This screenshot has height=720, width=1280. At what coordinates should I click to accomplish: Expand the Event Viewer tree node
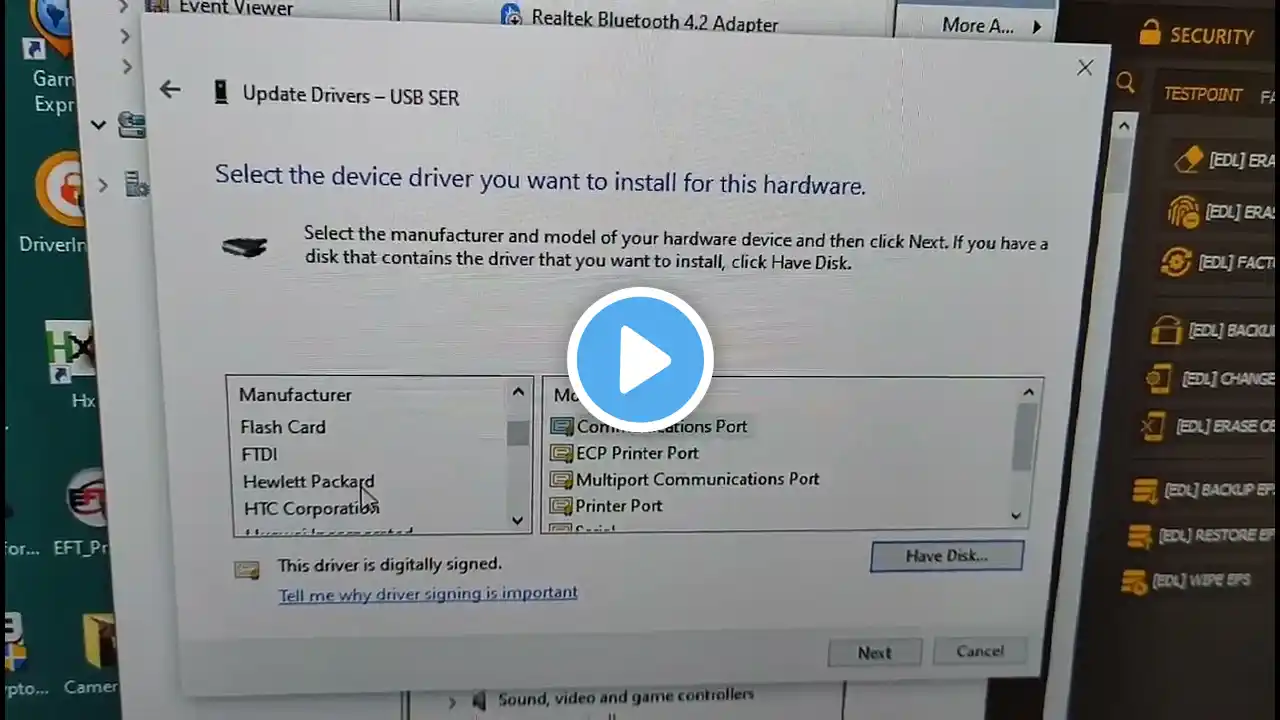[124, 7]
